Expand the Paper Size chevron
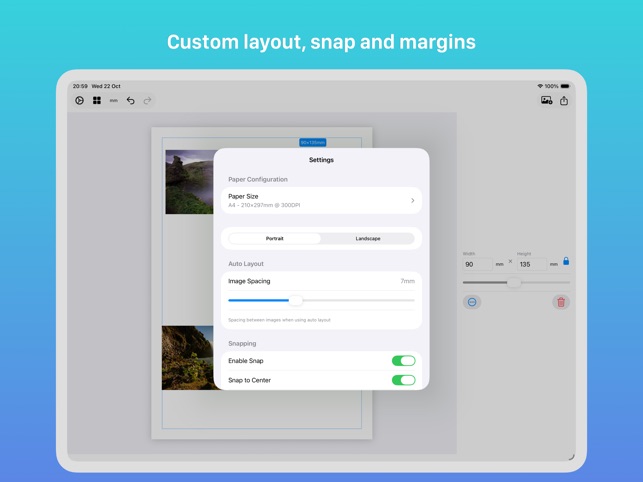Screen dimensions: 643x482 click(412, 201)
